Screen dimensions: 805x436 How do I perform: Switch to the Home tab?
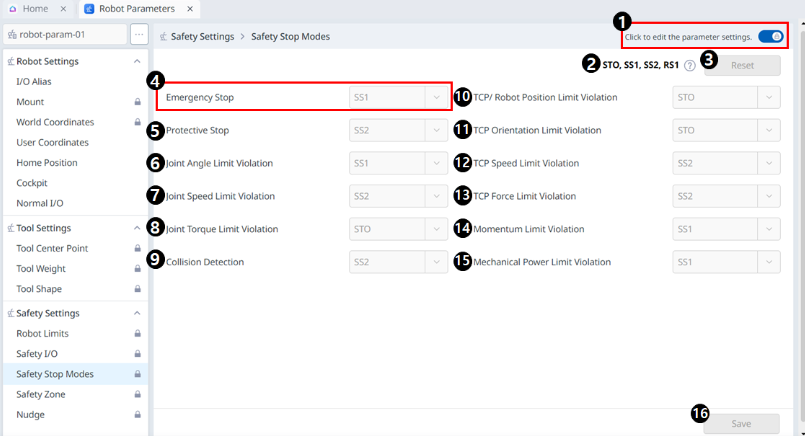(35, 9)
